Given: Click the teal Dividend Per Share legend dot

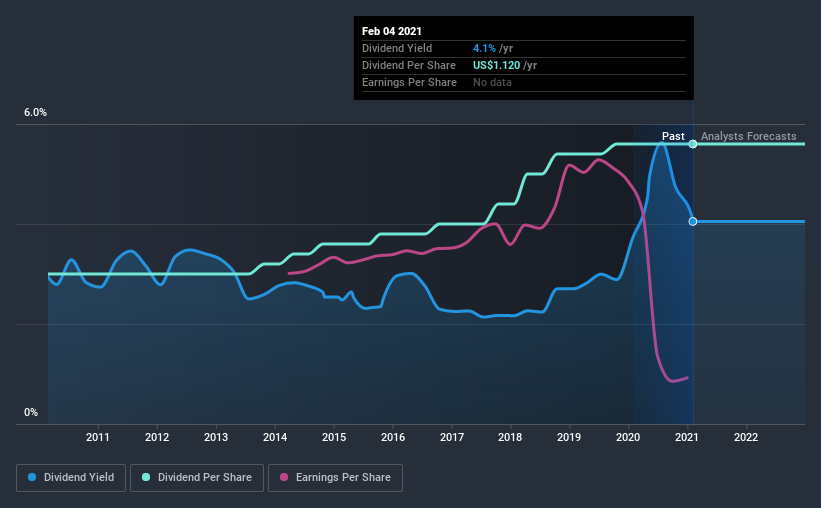Looking at the screenshot, I should coord(146,477).
